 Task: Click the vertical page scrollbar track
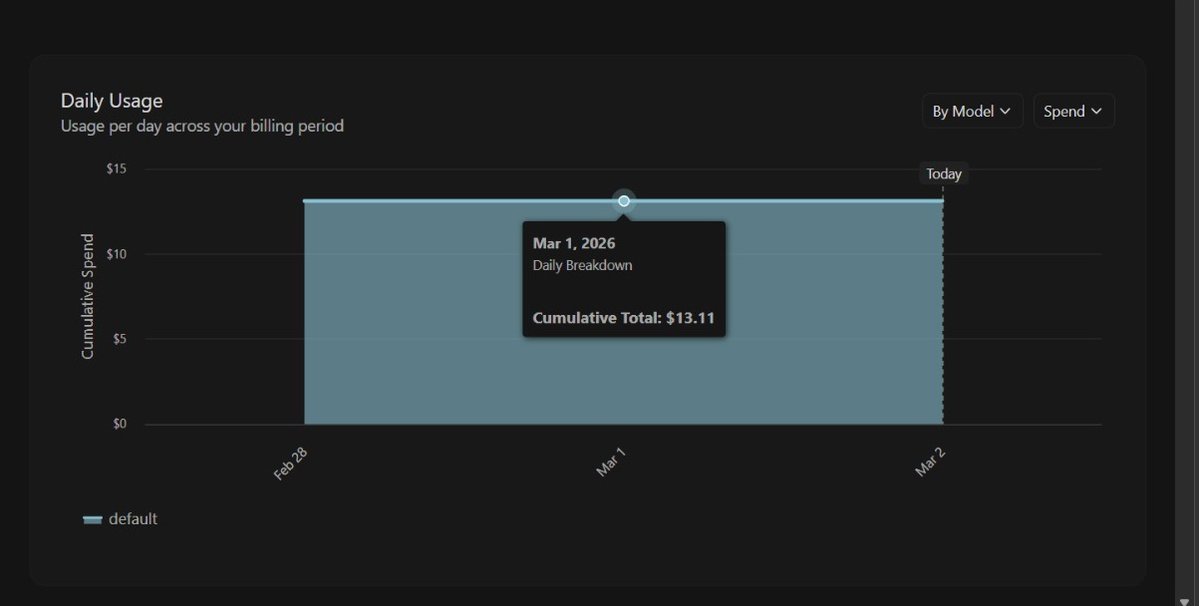coord(1185,298)
